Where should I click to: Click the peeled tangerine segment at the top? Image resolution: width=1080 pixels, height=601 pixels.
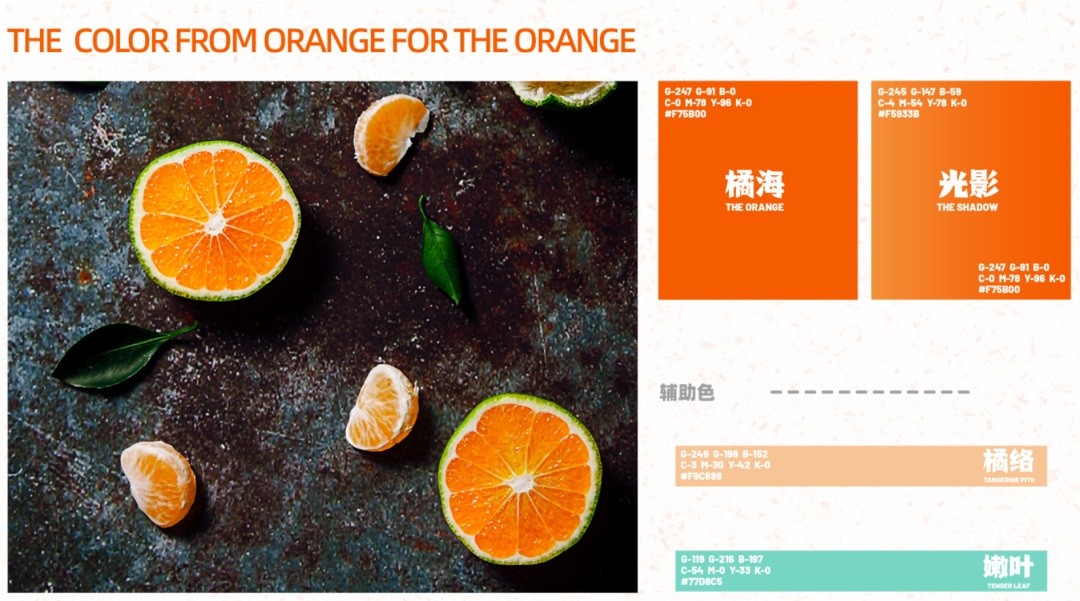pyautogui.click(x=391, y=134)
